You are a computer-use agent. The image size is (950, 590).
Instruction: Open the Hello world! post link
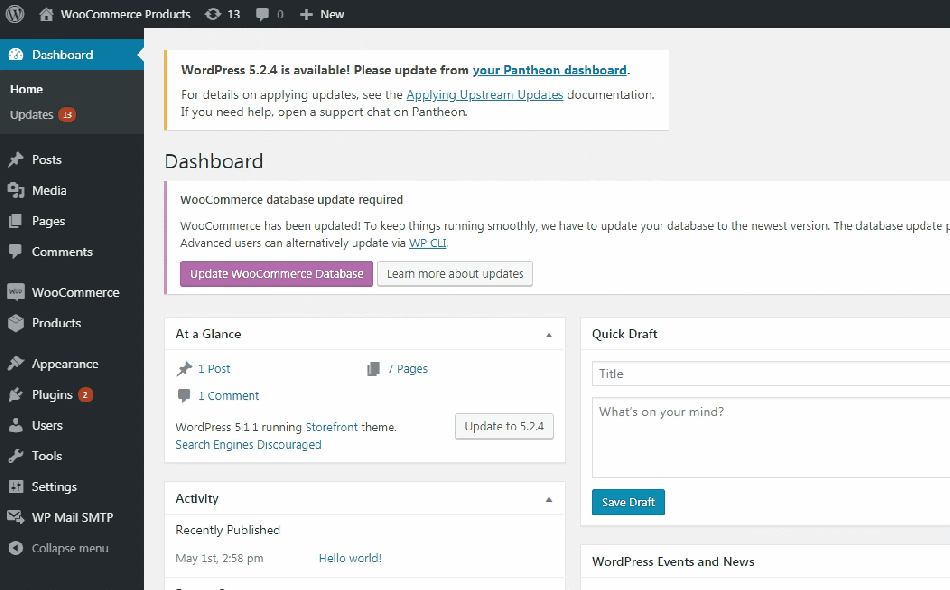[x=350, y=558]
